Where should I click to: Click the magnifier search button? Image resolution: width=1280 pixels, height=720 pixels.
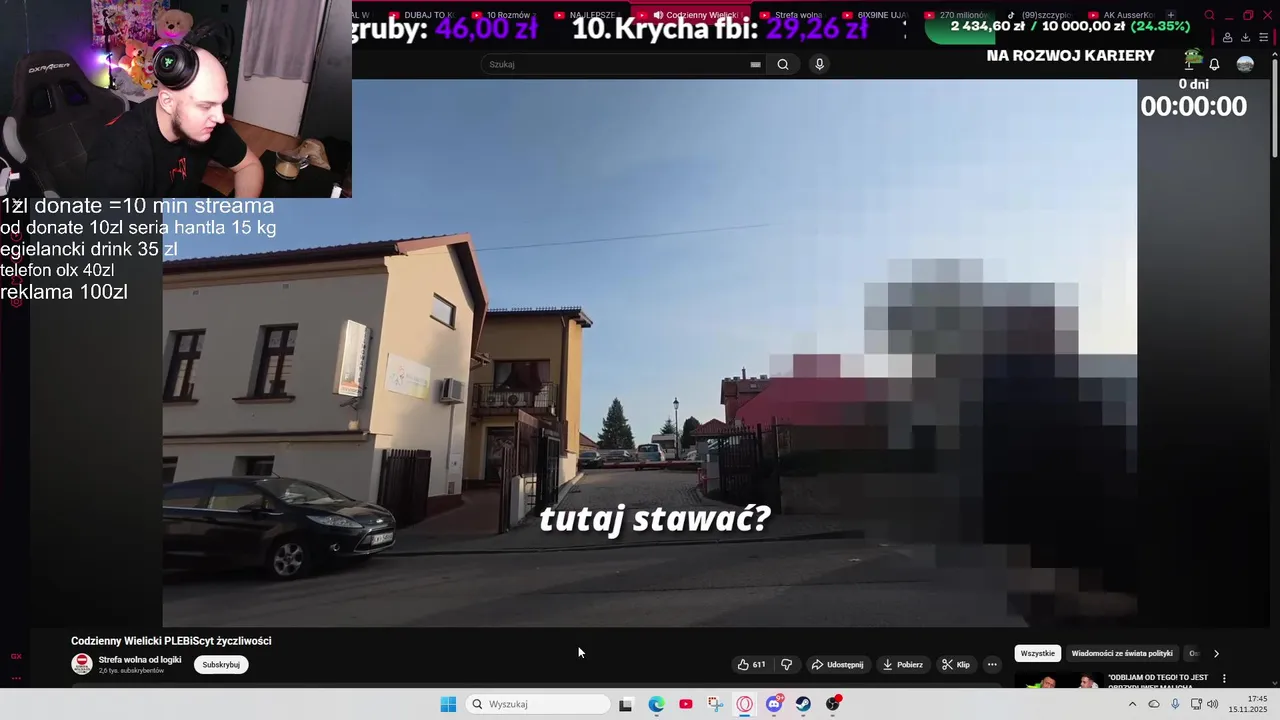tap(783, 64)
